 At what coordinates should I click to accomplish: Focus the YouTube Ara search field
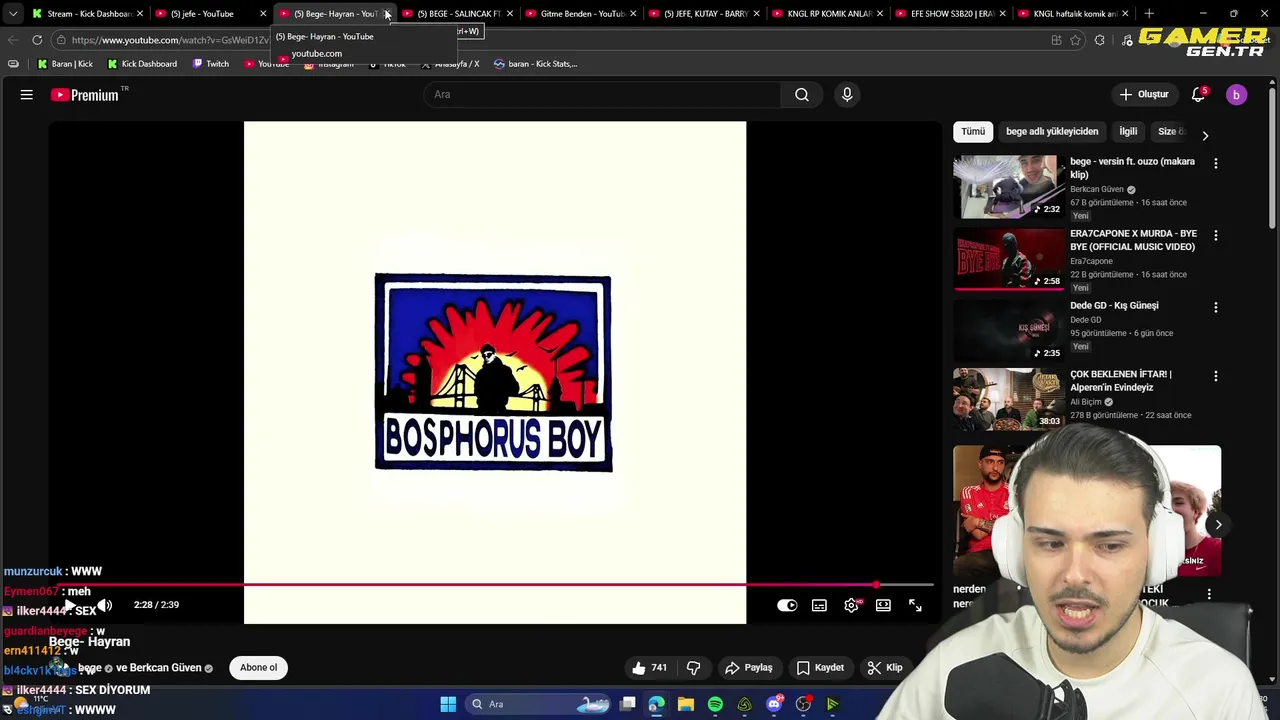[603, 95]
